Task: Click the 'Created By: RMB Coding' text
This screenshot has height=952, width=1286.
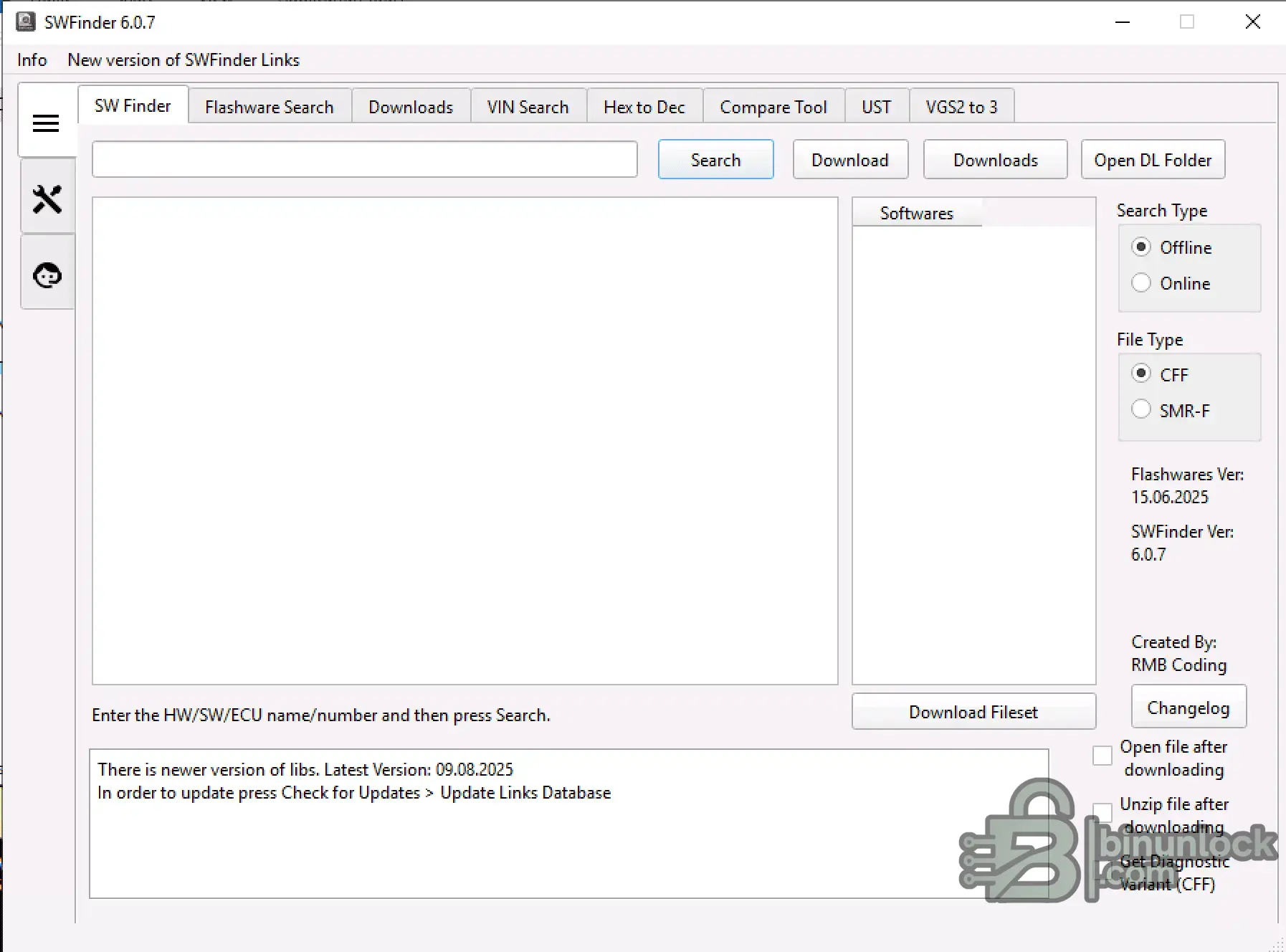Action: tap(1179, 653)
